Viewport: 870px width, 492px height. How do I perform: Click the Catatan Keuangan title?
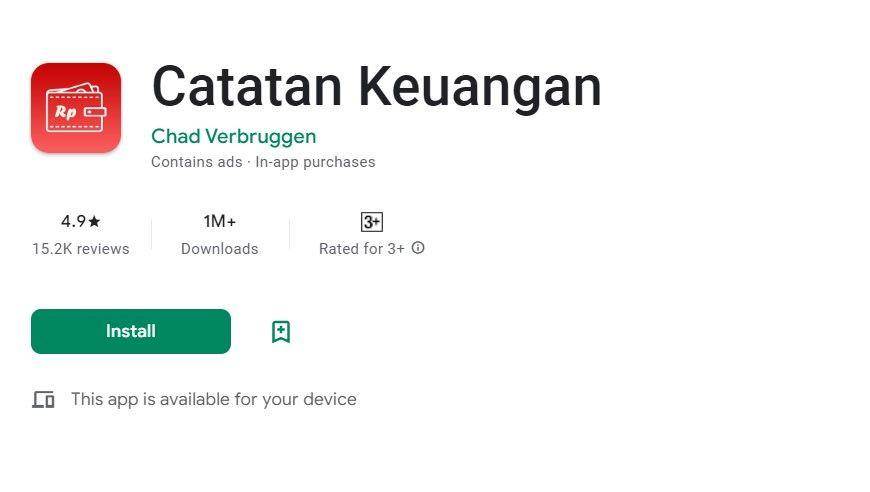377,87
